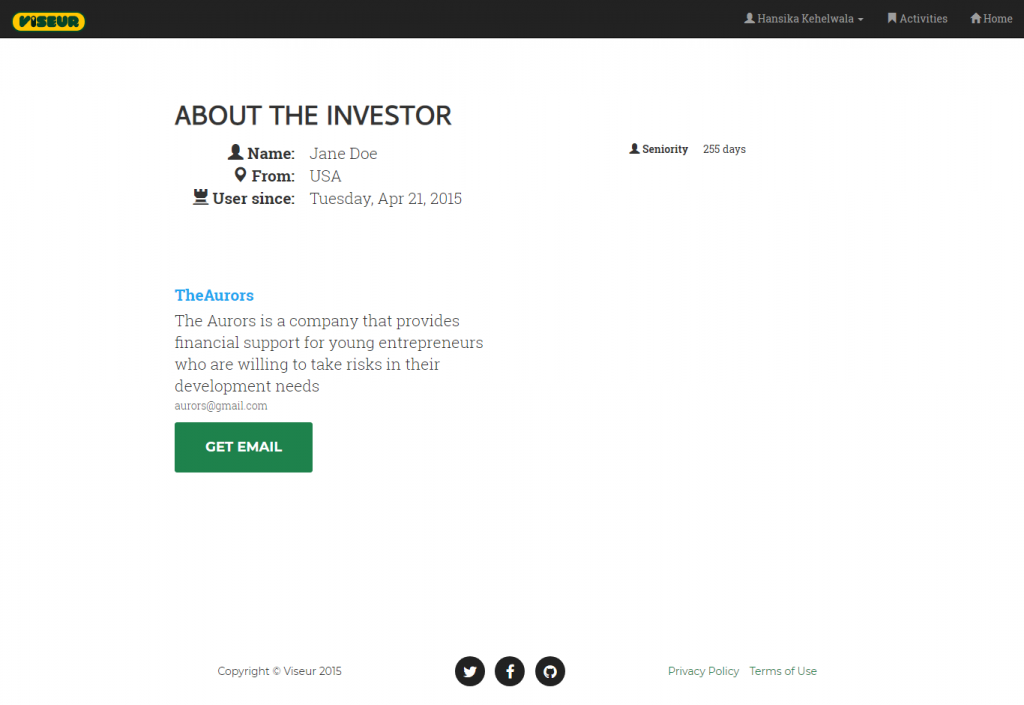Viewport: 1024px width, 705px height.
Task: Open the Terms of Use link
Action: [783, 671]
